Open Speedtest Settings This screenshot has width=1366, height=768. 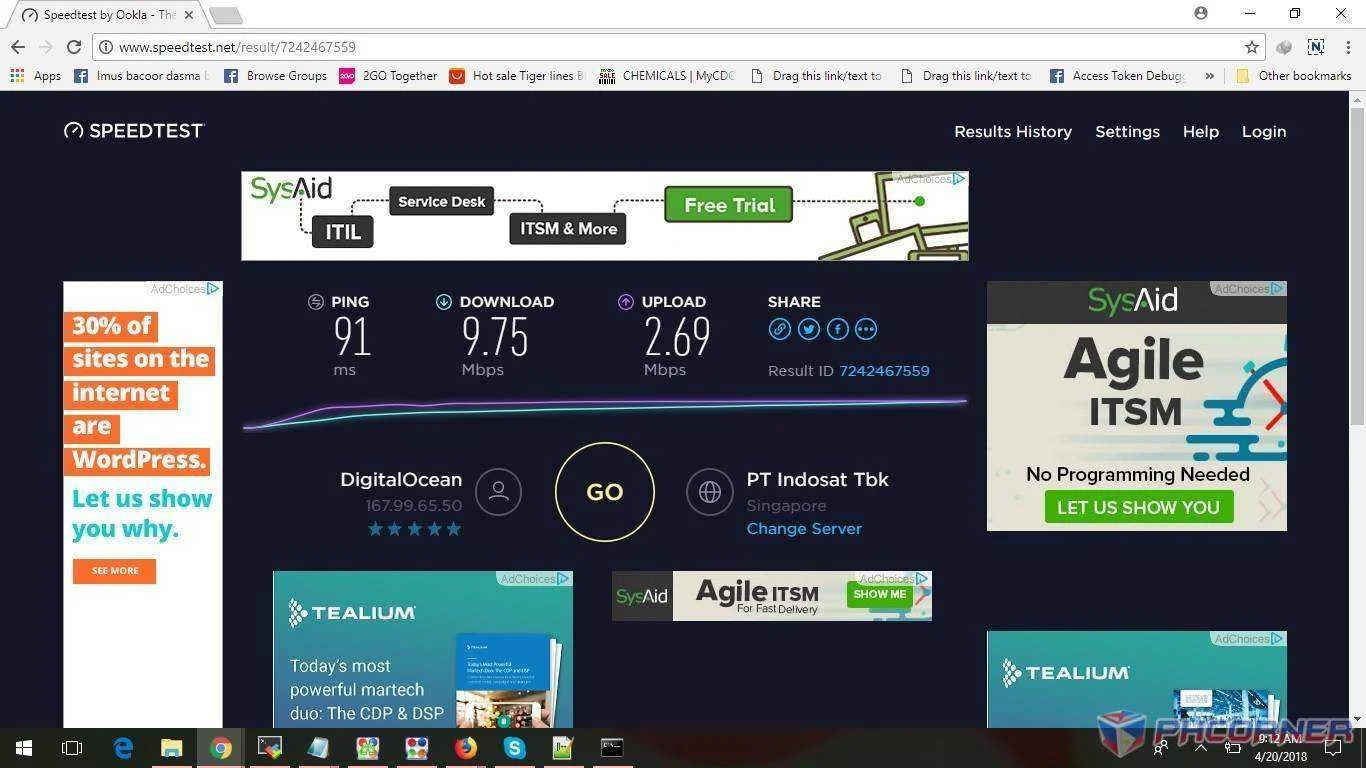coord(1127,131)
